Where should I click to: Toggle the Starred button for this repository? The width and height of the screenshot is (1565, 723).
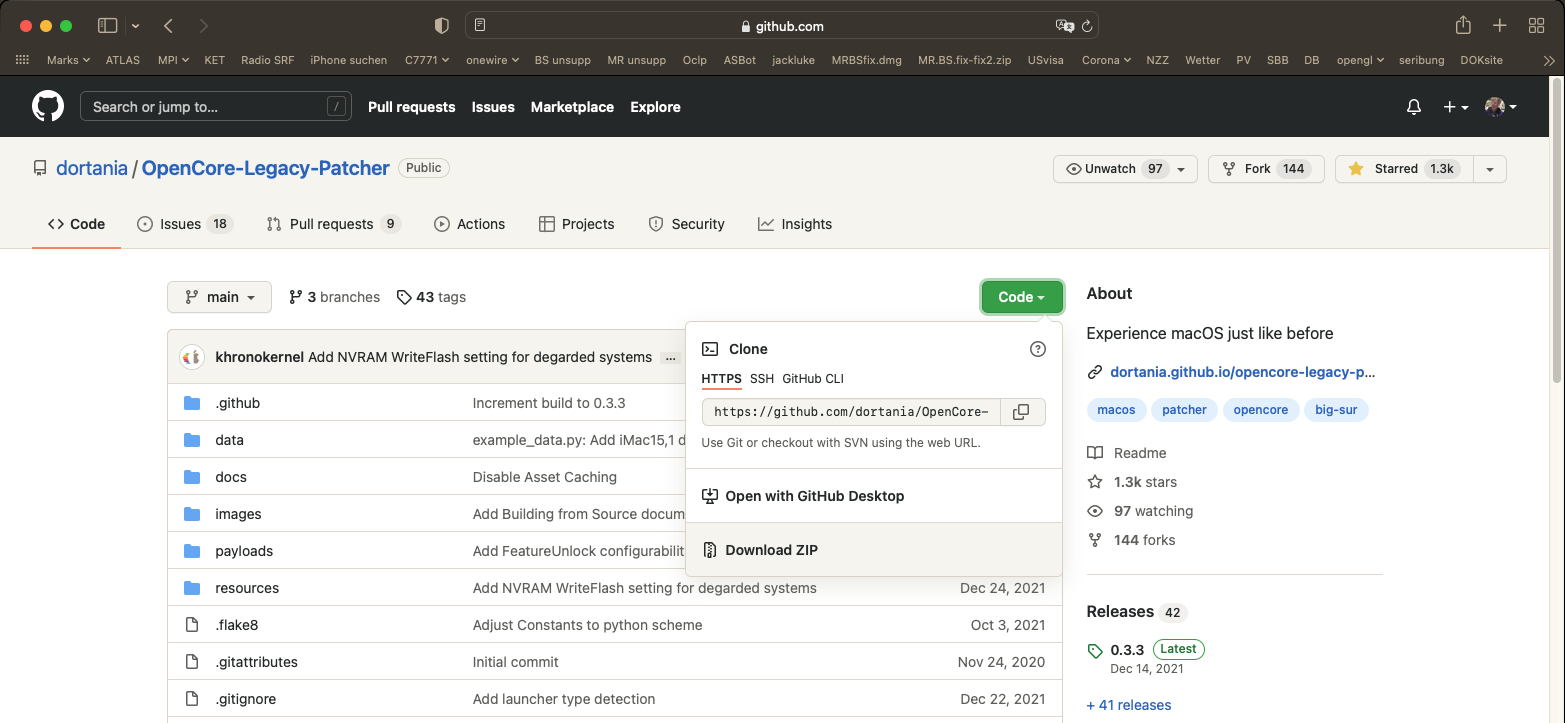(1398, 169)
